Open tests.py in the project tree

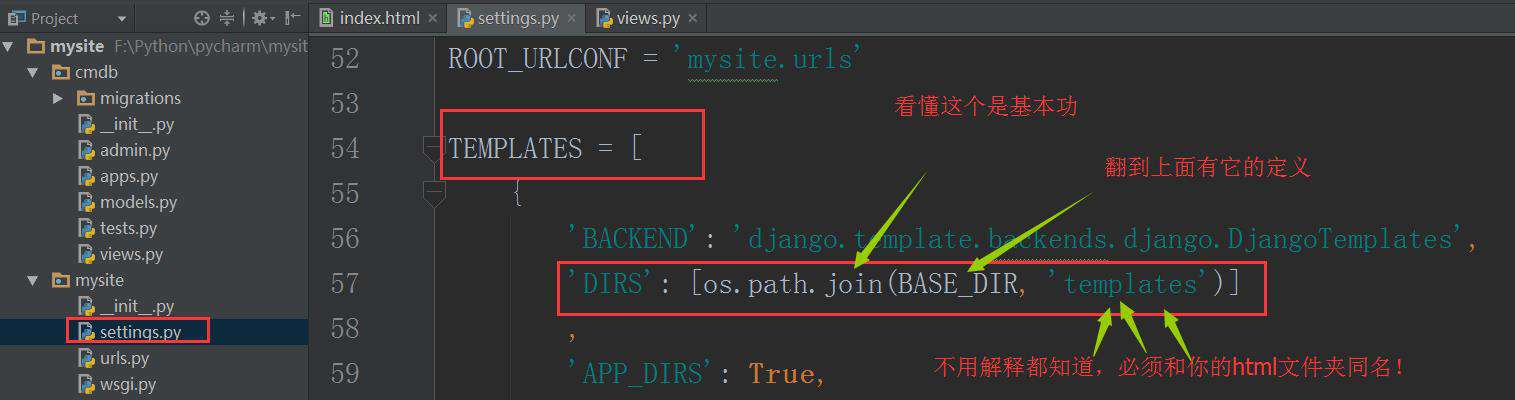tap(128, 228)
